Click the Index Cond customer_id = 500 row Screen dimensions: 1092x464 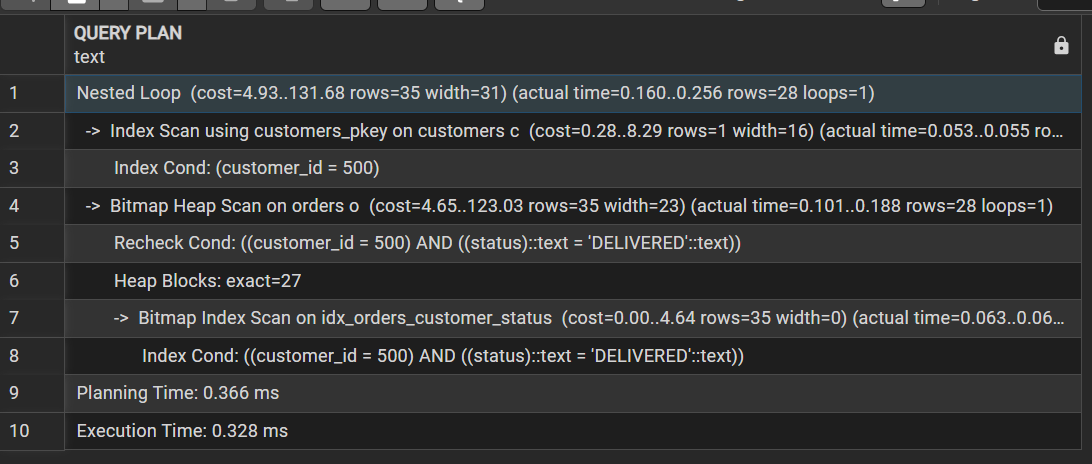tap(572, 169)
